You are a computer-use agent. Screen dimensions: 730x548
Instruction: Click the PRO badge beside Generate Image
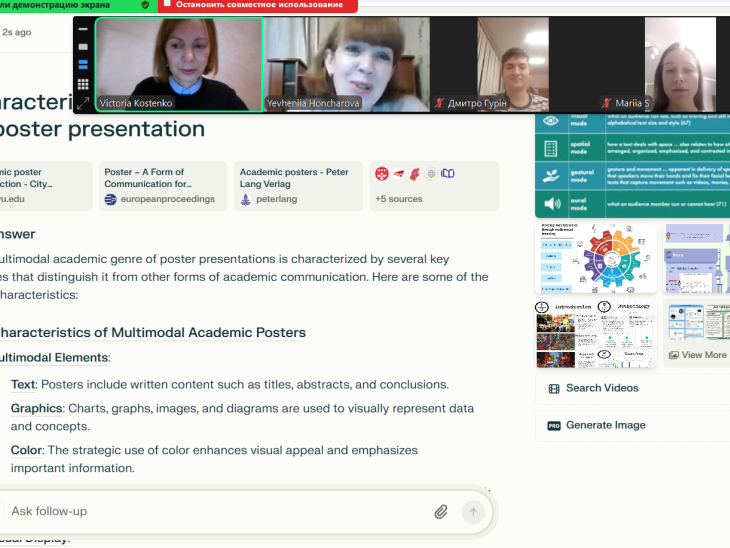(554, 426)
